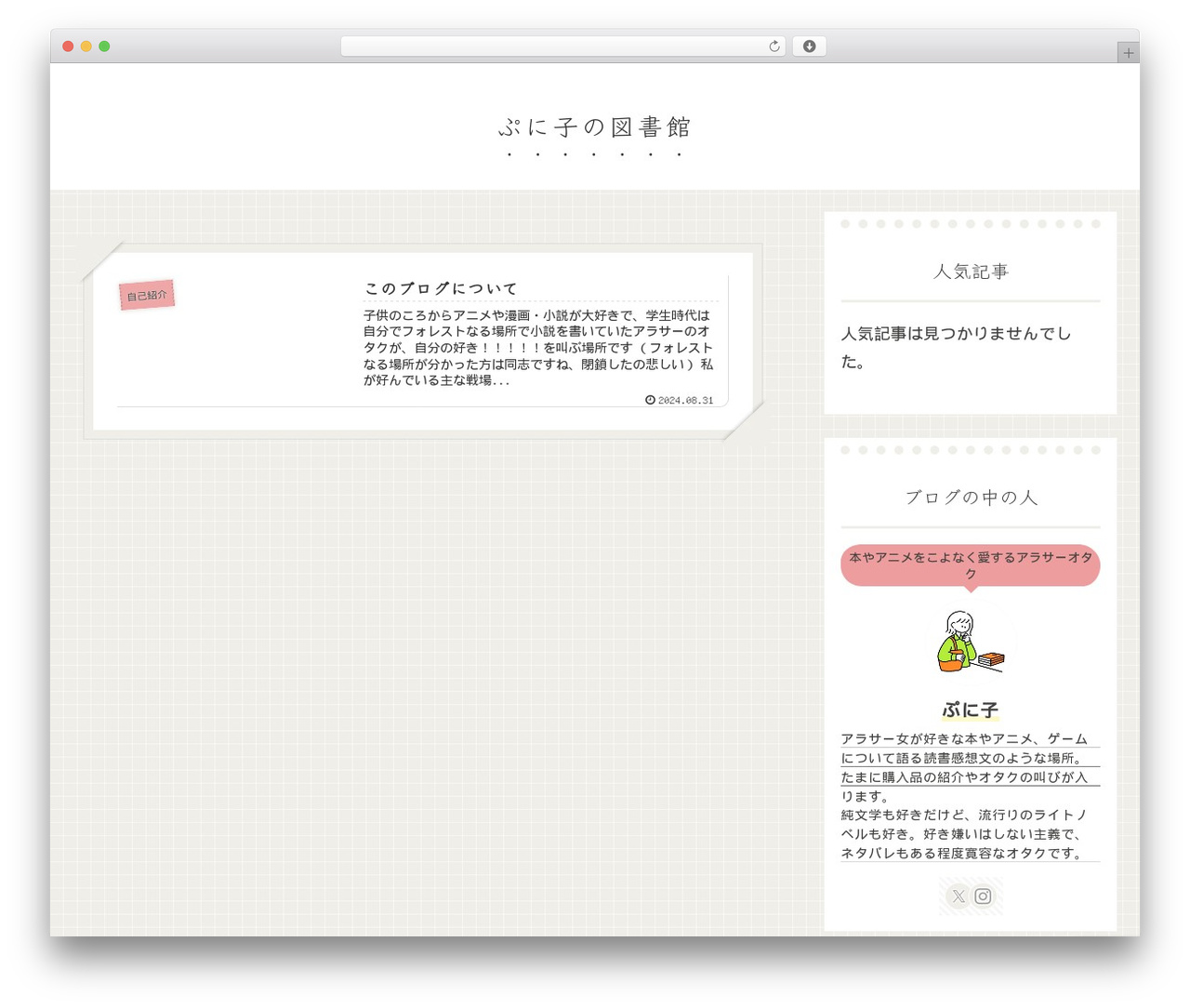
Task: Click the profile description starting アラサー女が好きな
Action: (x=970, y=796)
